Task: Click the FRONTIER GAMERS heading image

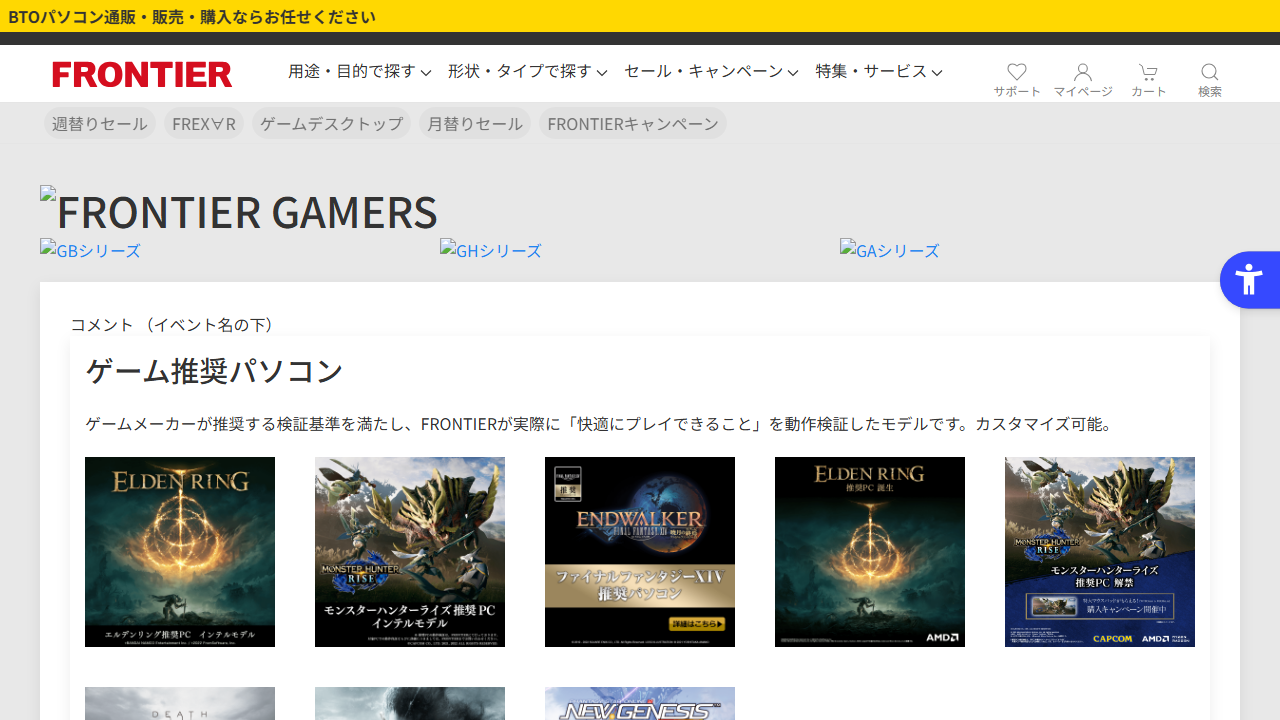Action: click(x=239, y=210)
